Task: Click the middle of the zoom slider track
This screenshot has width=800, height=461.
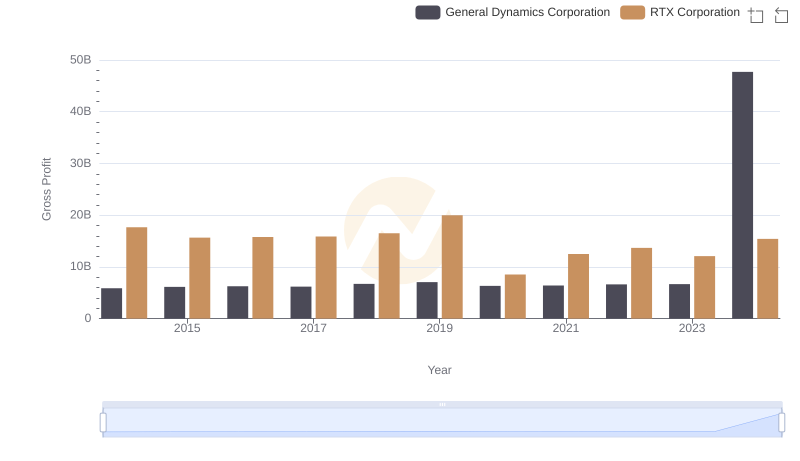Action: click(x=442, y=422)
